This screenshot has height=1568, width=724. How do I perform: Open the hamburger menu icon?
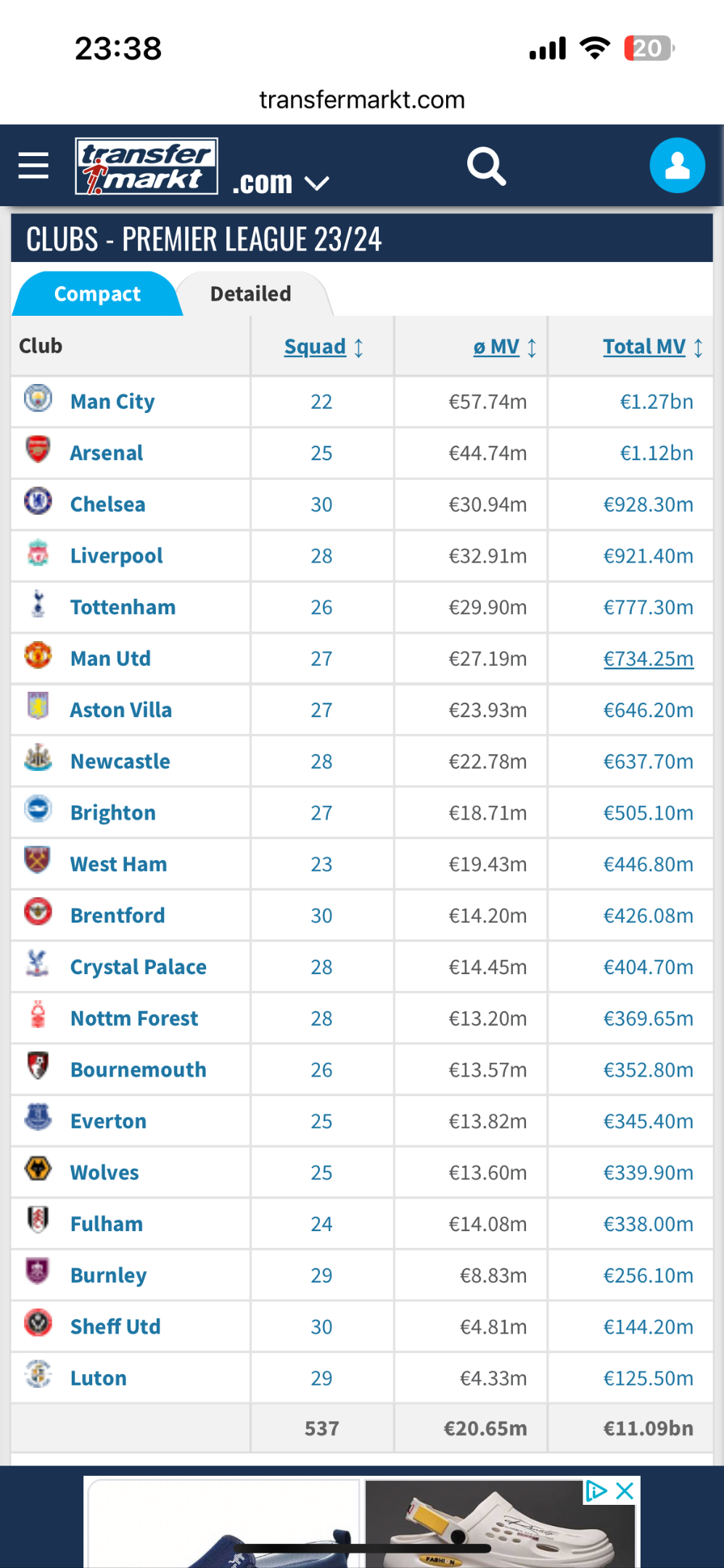33,166
